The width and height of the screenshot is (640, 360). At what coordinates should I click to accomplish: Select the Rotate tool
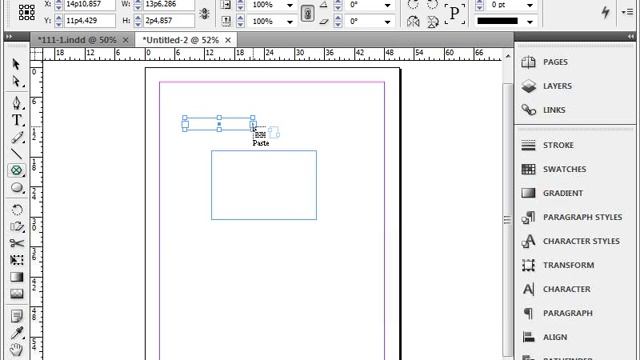click(17, 209)
